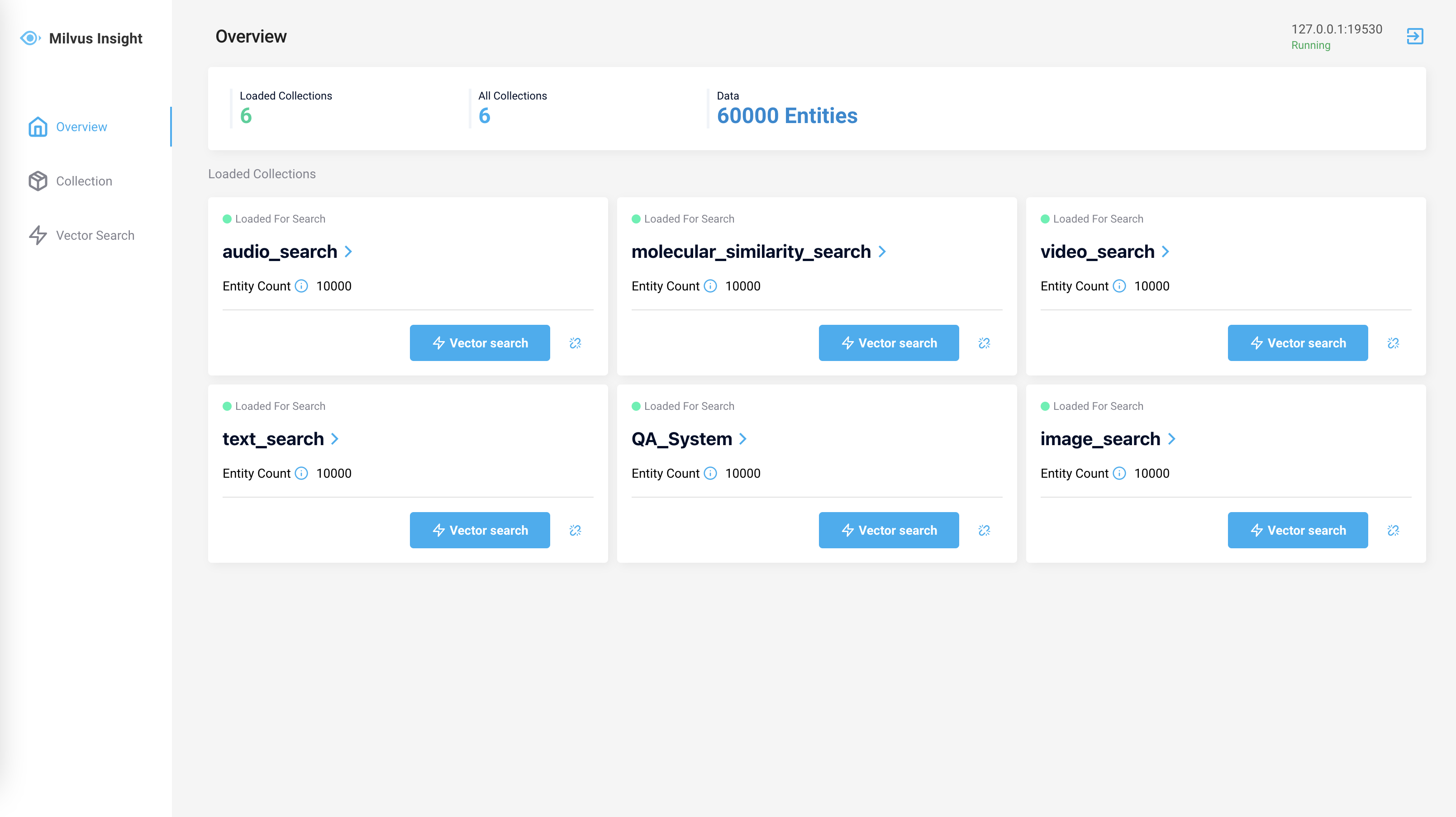Open the video_search collection title link
The image size is (1456, 817).
point(1098,252)
